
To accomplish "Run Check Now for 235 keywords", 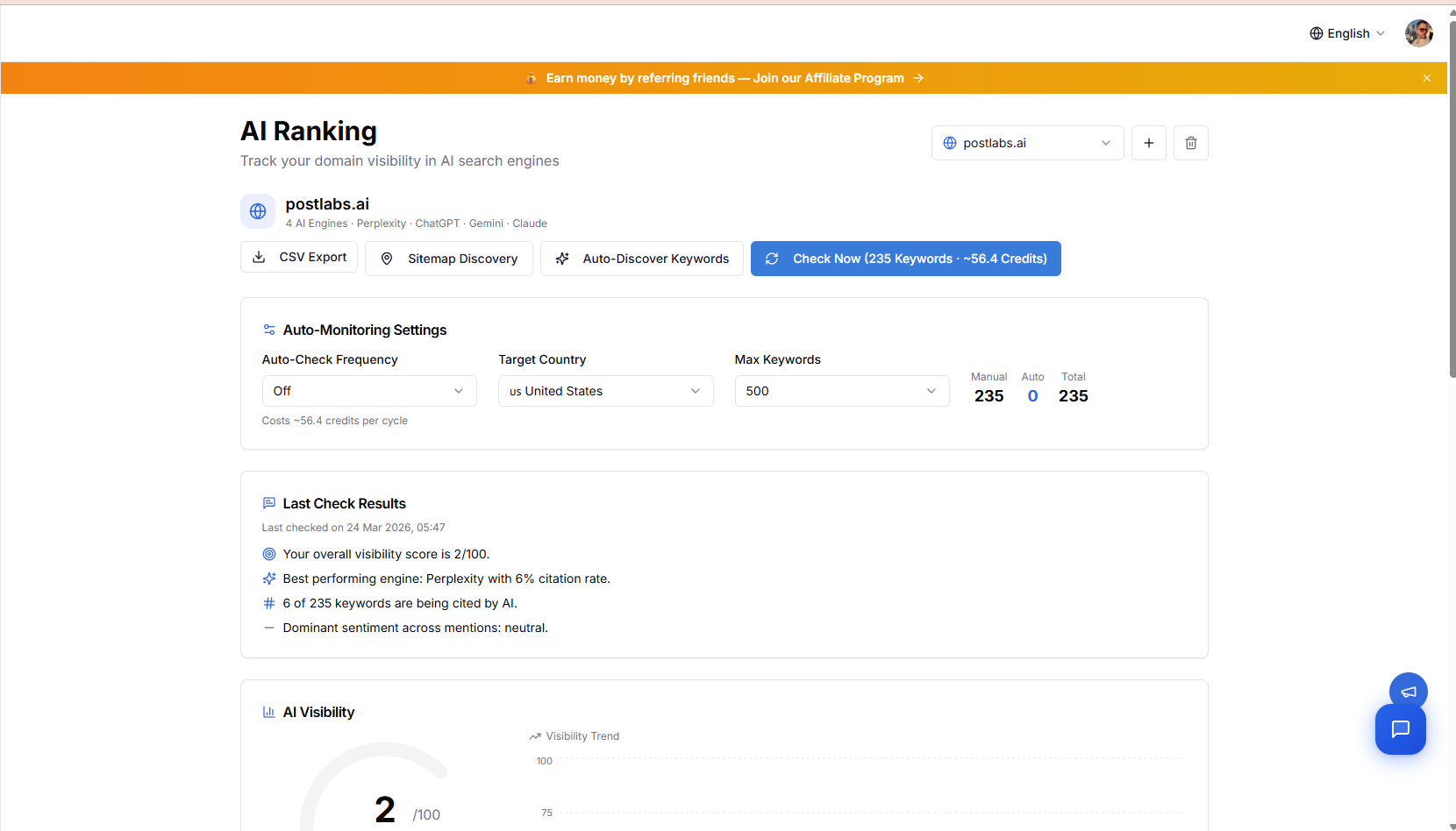I will coord(906,259).
